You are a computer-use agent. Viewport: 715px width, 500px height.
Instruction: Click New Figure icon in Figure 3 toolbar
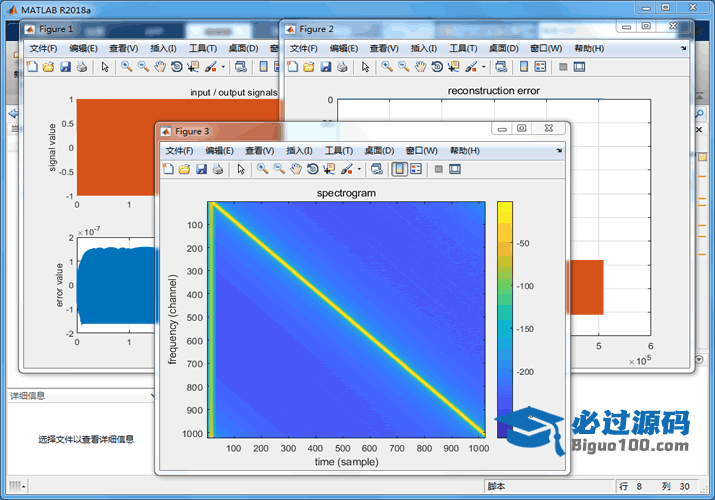[168, 169]
